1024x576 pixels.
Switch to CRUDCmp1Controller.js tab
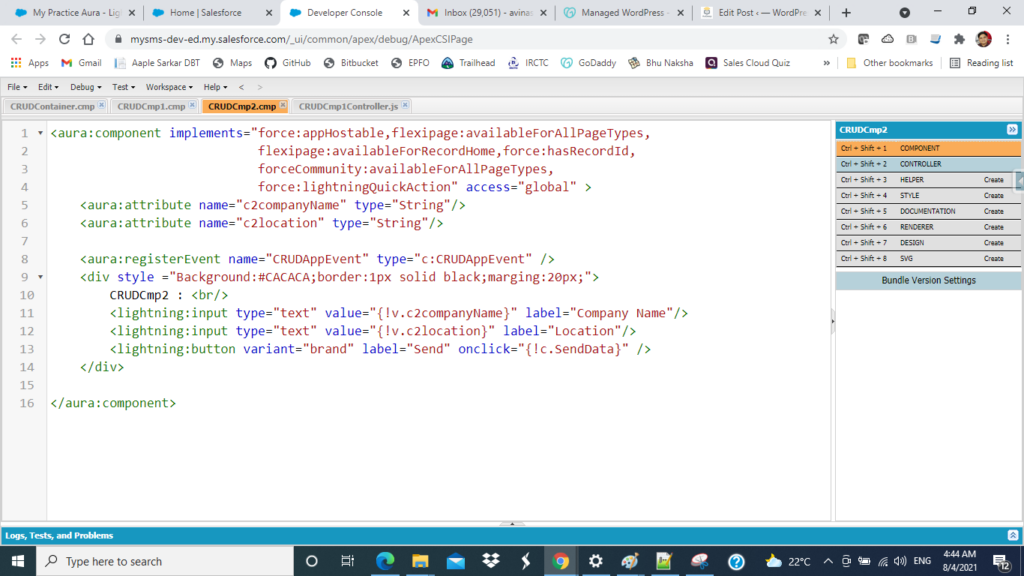click(x=348, y=106)
